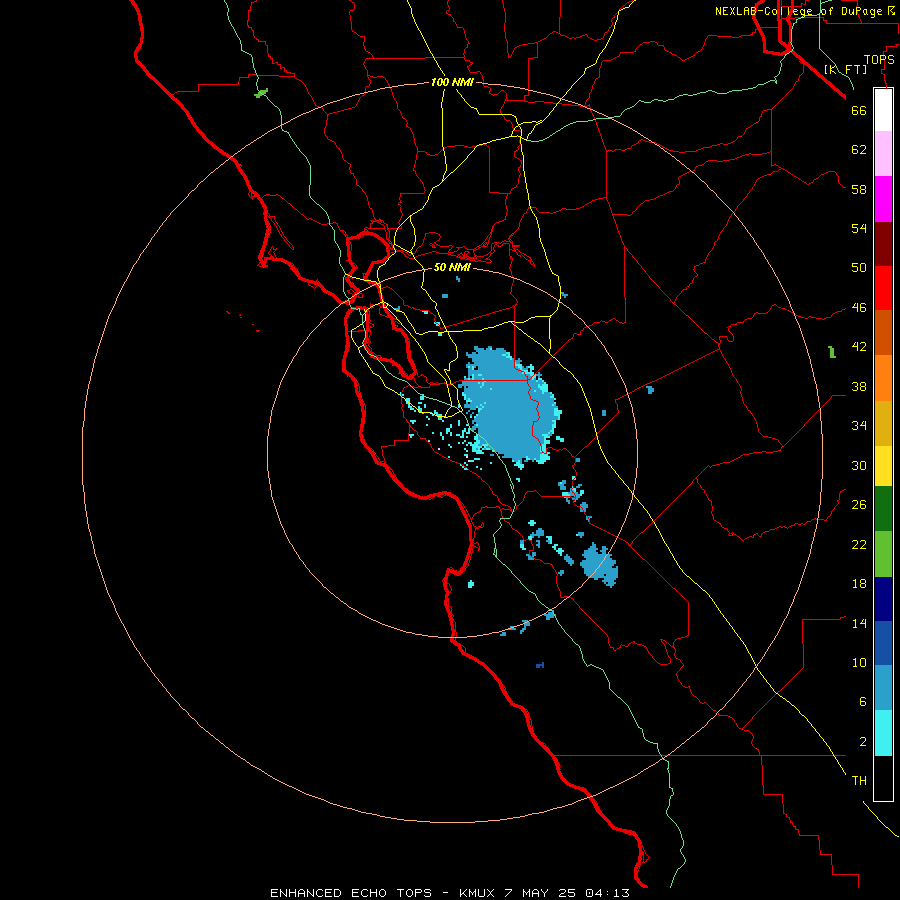This screenshot has width=900, height=900.
Task: Click the rounded blue echo southeast of center
Action: (x=599, y=565)
